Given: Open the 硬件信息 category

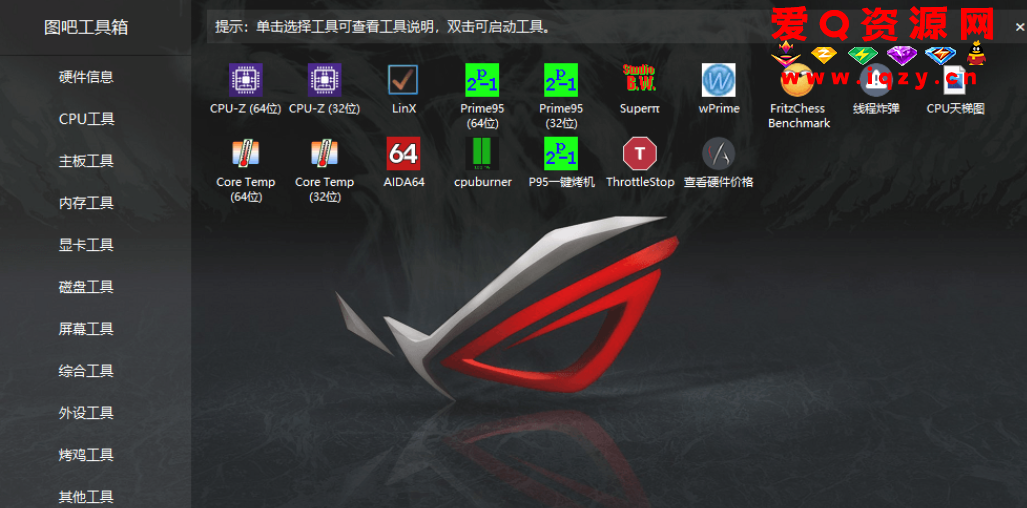Looking at the screenshot, I should point(86,77).
